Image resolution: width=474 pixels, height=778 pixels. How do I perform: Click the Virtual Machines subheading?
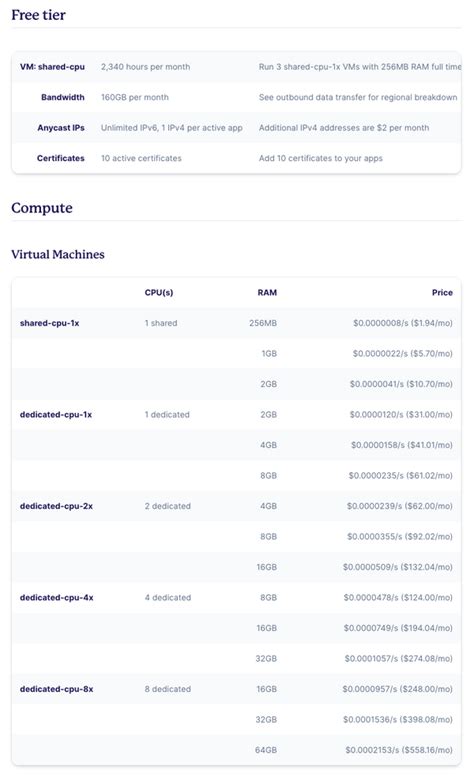click(x=58, y=254)
